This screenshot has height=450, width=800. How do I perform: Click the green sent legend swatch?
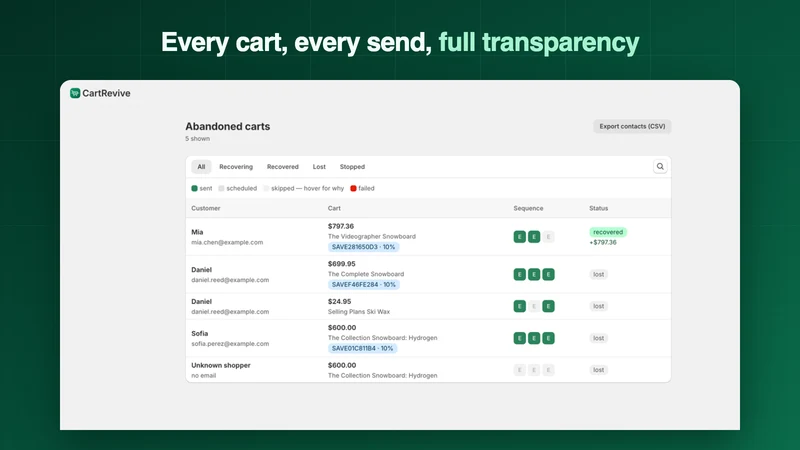pos(194,188)
